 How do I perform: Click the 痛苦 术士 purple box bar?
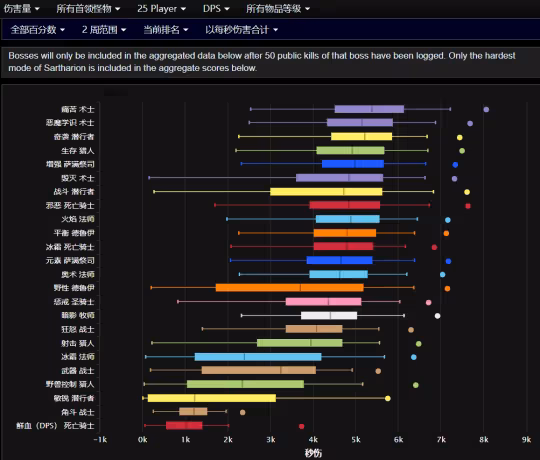click(x=369, y=109)
